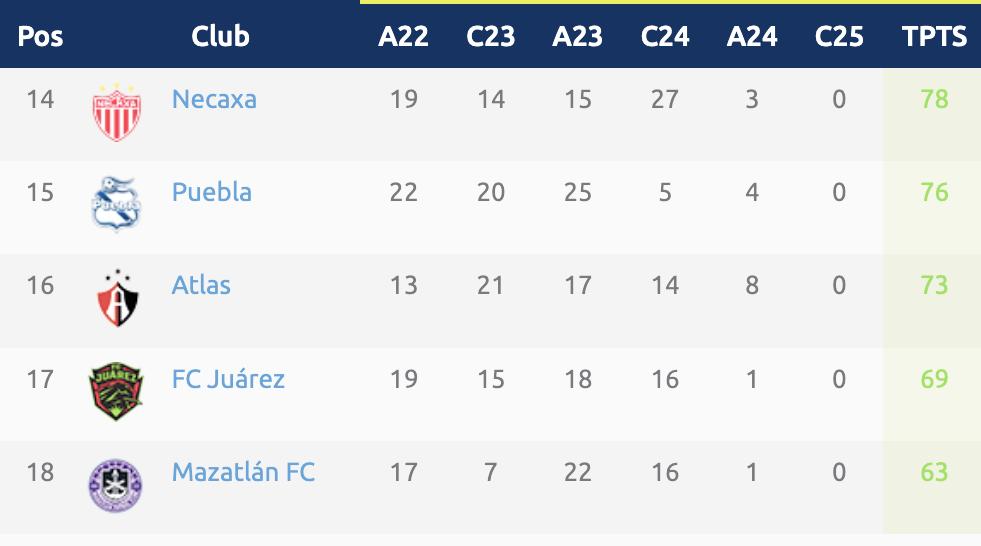
Task: Click the Atlas club crest icon
Action: pos(116,296)
